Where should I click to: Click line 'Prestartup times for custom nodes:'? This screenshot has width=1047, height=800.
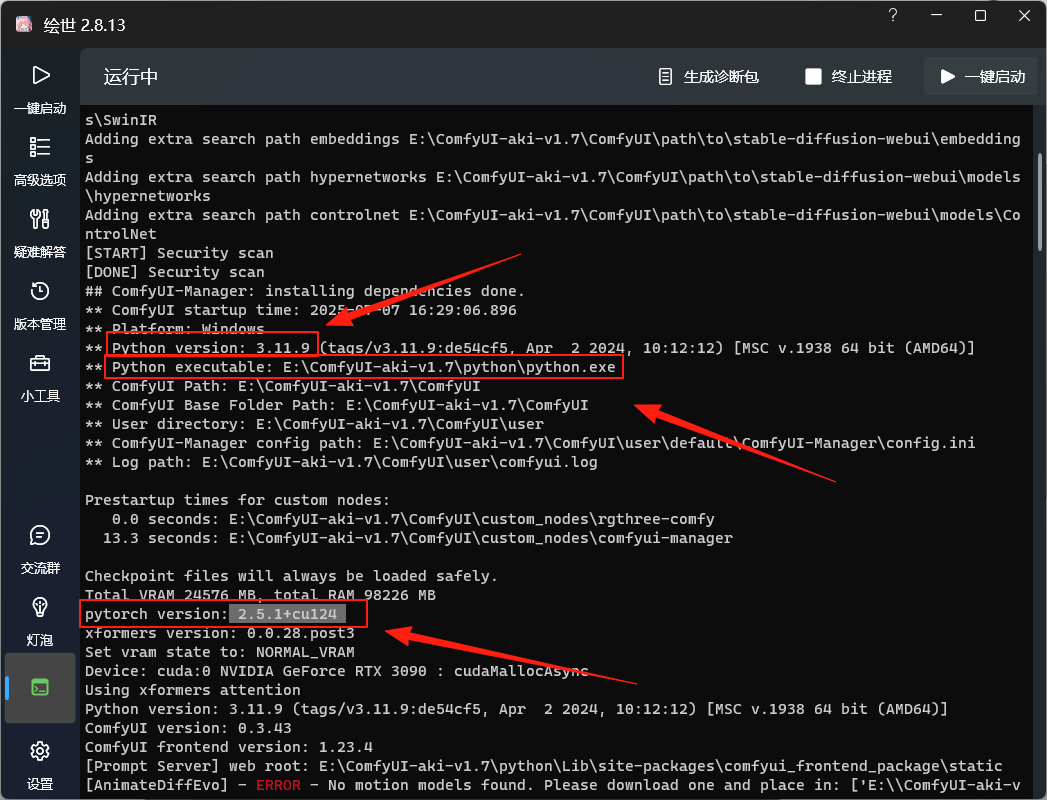coord(237,500)
